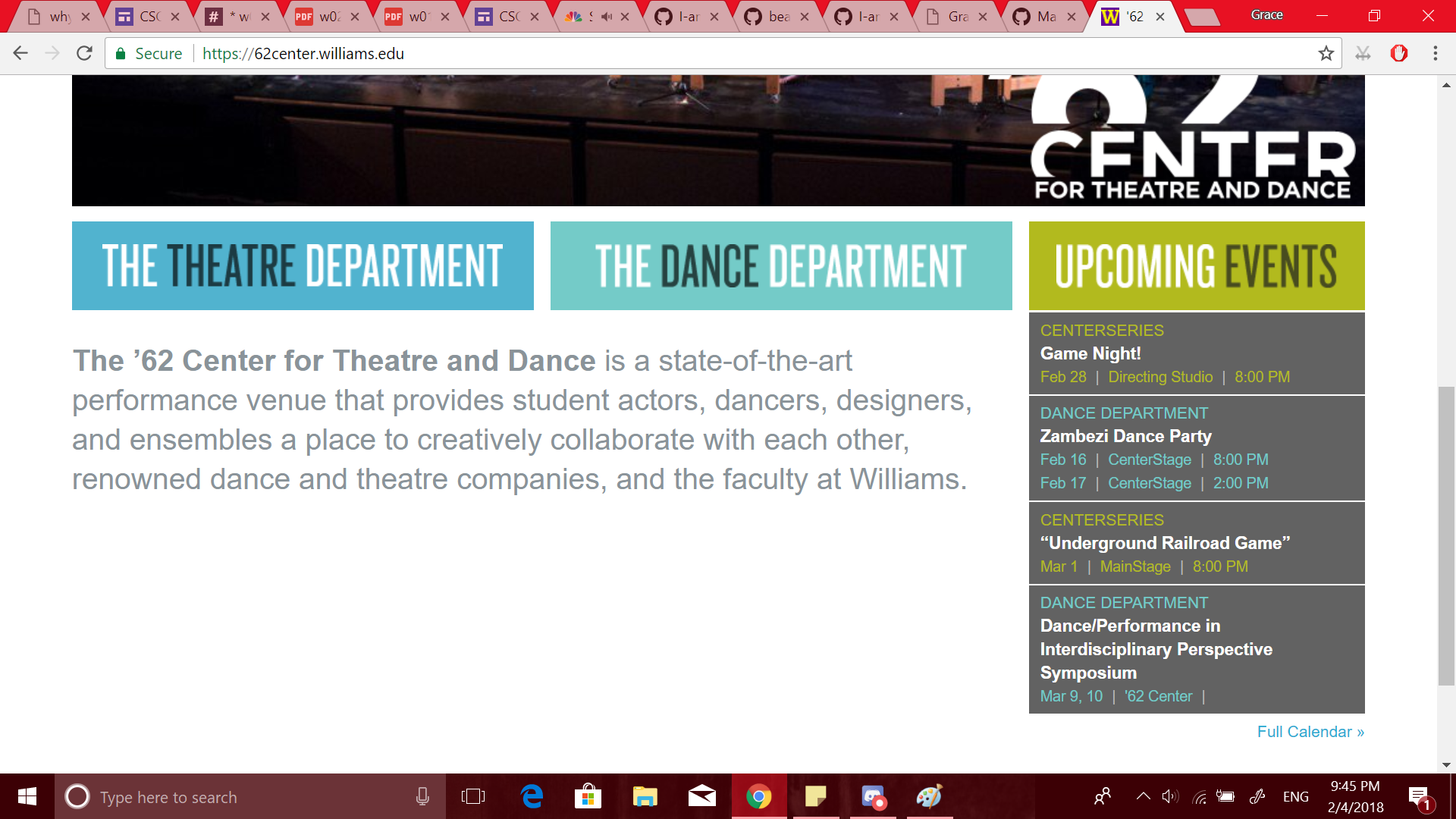
Task: Click 'Feb 17 | CenterStage | 2:00 PM' line
Action: tap(1153, 483)
